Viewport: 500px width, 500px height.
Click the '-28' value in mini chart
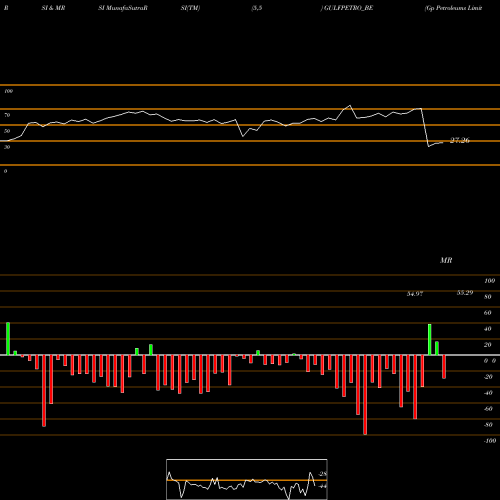pos(323,474)
